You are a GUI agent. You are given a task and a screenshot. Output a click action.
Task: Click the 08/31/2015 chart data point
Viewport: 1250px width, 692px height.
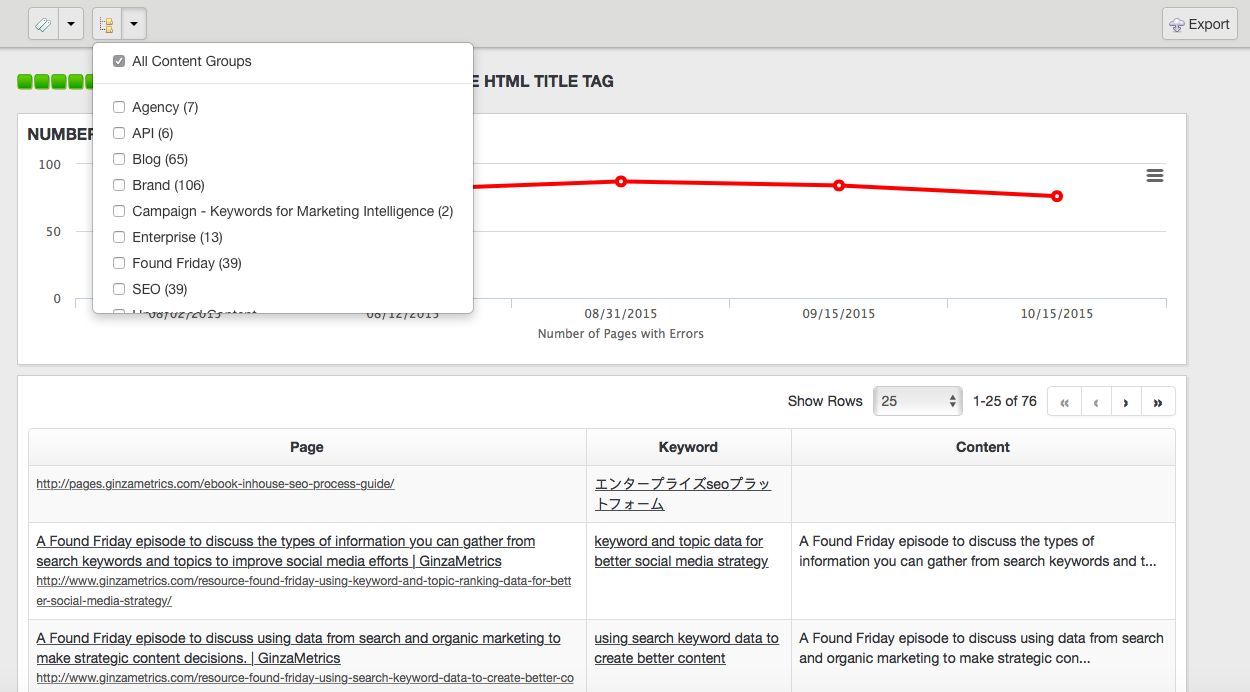pos(621,181)
